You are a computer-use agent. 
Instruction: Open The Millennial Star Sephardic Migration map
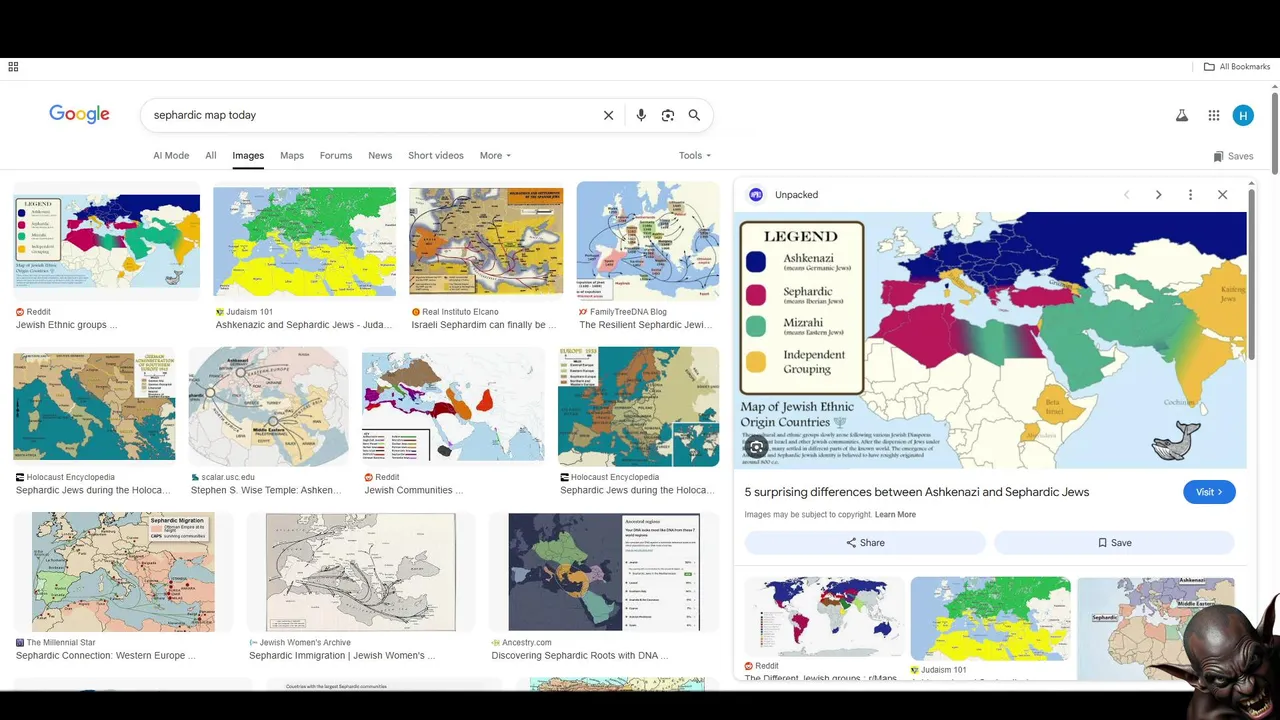[123, 572]
